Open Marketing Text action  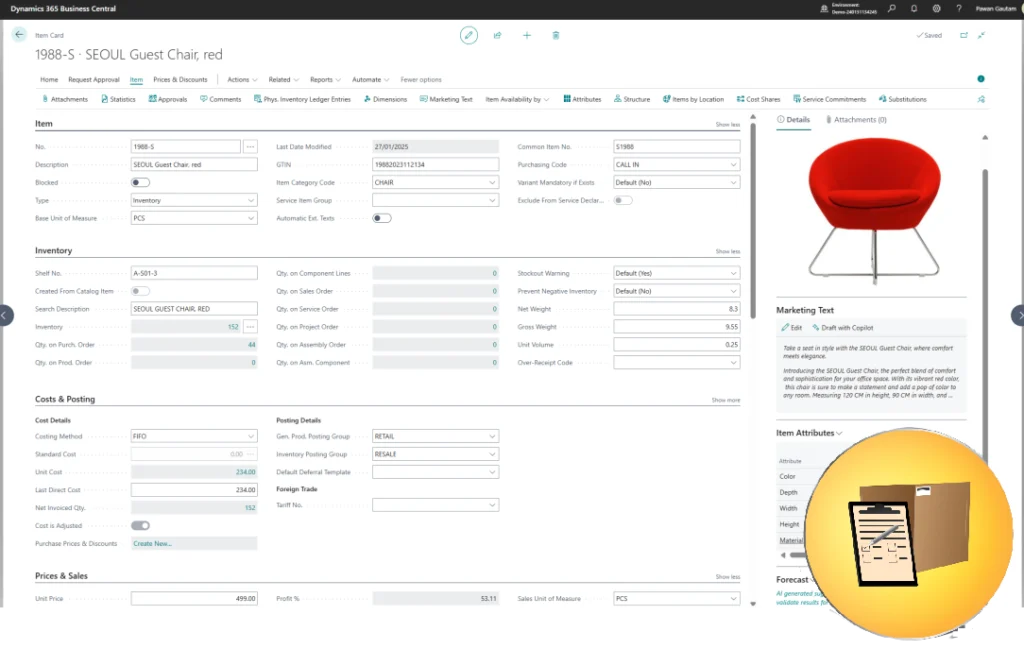point(446,99)
